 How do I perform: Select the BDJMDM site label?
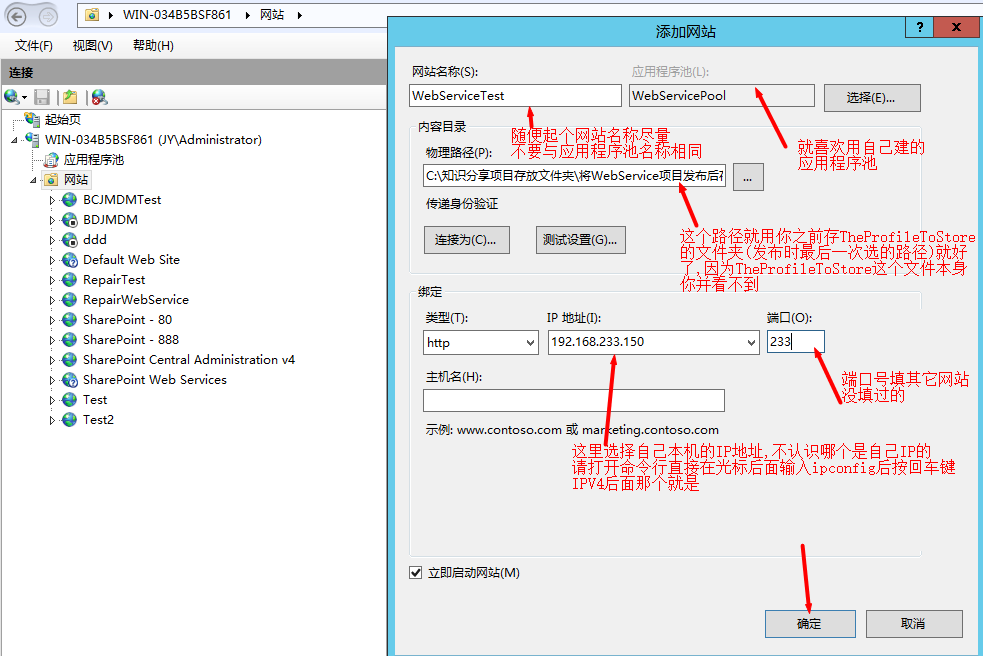click(110, 220)
